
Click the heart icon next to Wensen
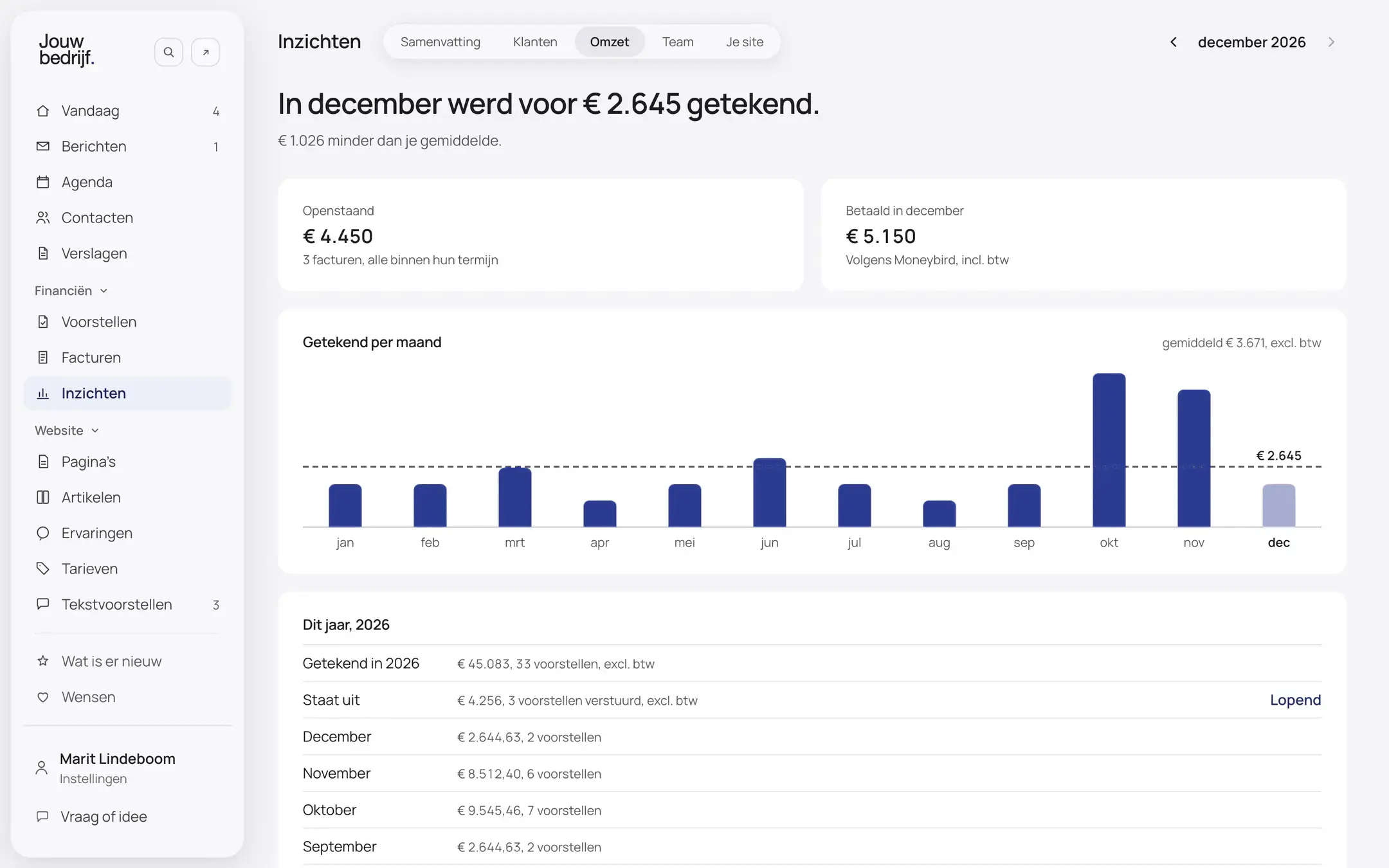(x=43, y=697)
